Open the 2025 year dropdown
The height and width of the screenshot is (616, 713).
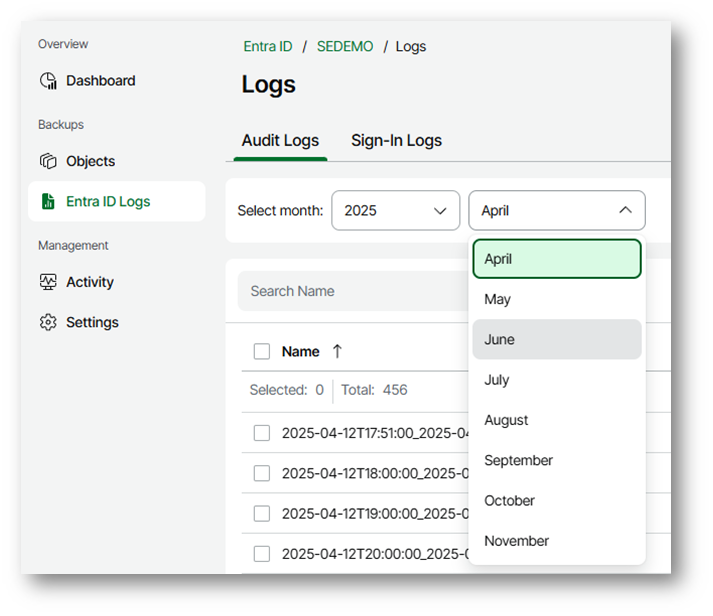pos(395,211)
